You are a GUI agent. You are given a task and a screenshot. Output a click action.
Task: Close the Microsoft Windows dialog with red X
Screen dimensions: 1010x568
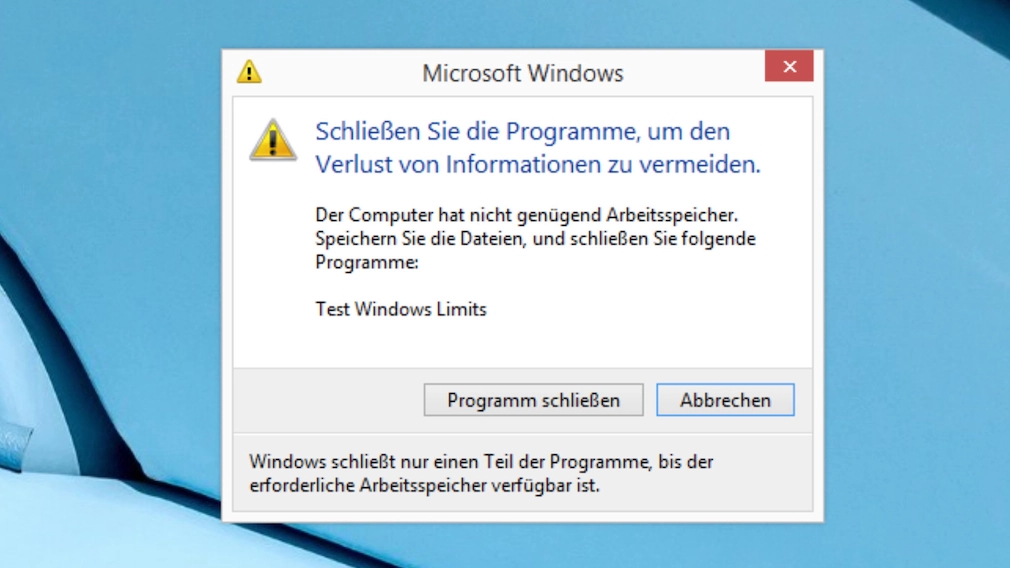click(789, 66)
